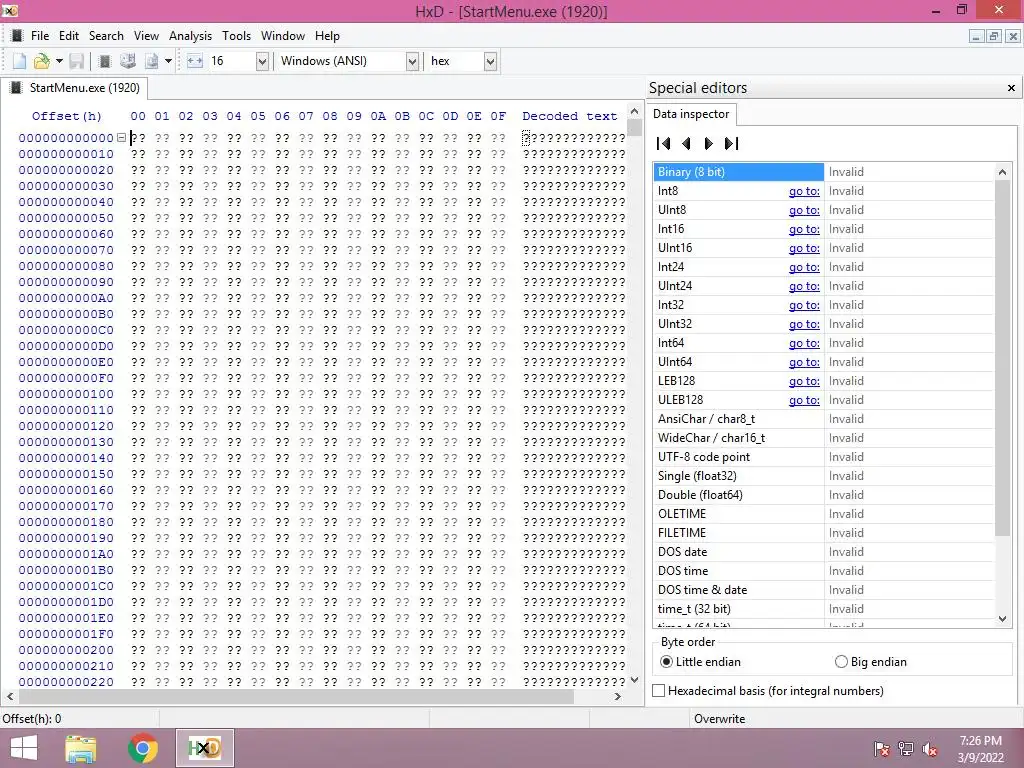Open File Explorer from the taskbar
This screenshot has height=768, width=1024.
point(81,748)
